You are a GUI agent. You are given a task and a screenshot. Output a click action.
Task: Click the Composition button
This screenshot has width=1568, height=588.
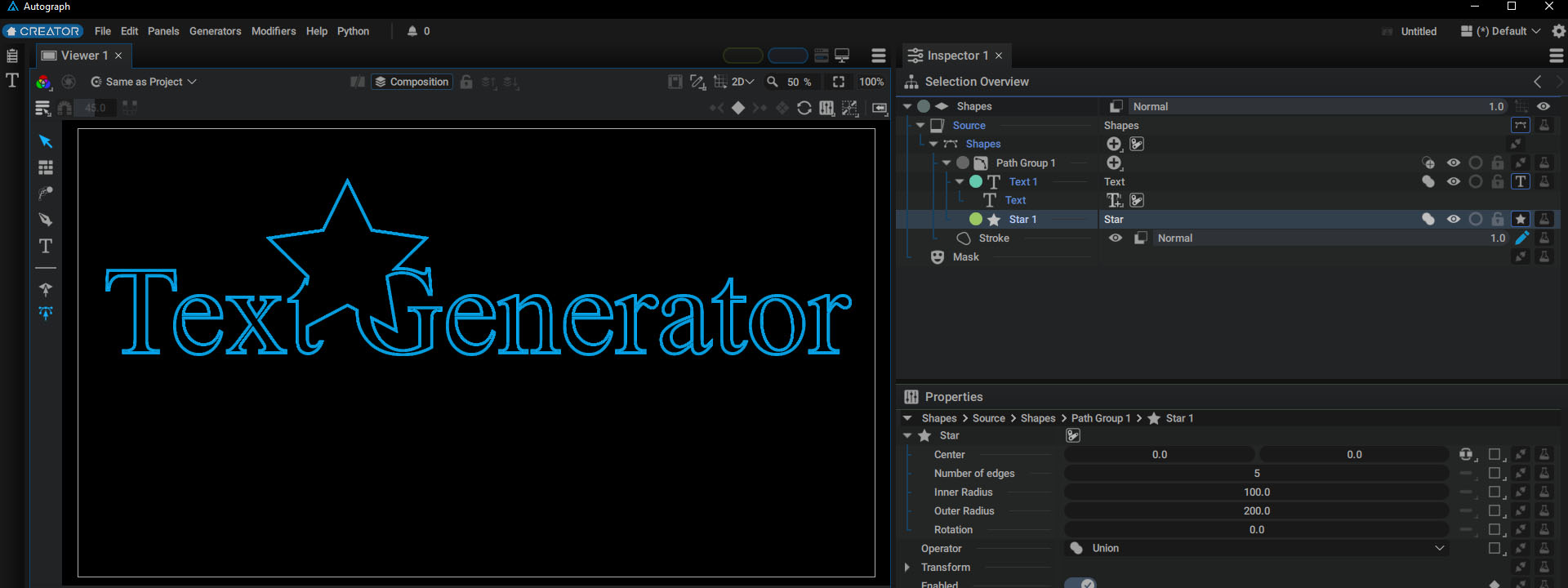coord(412,82)
